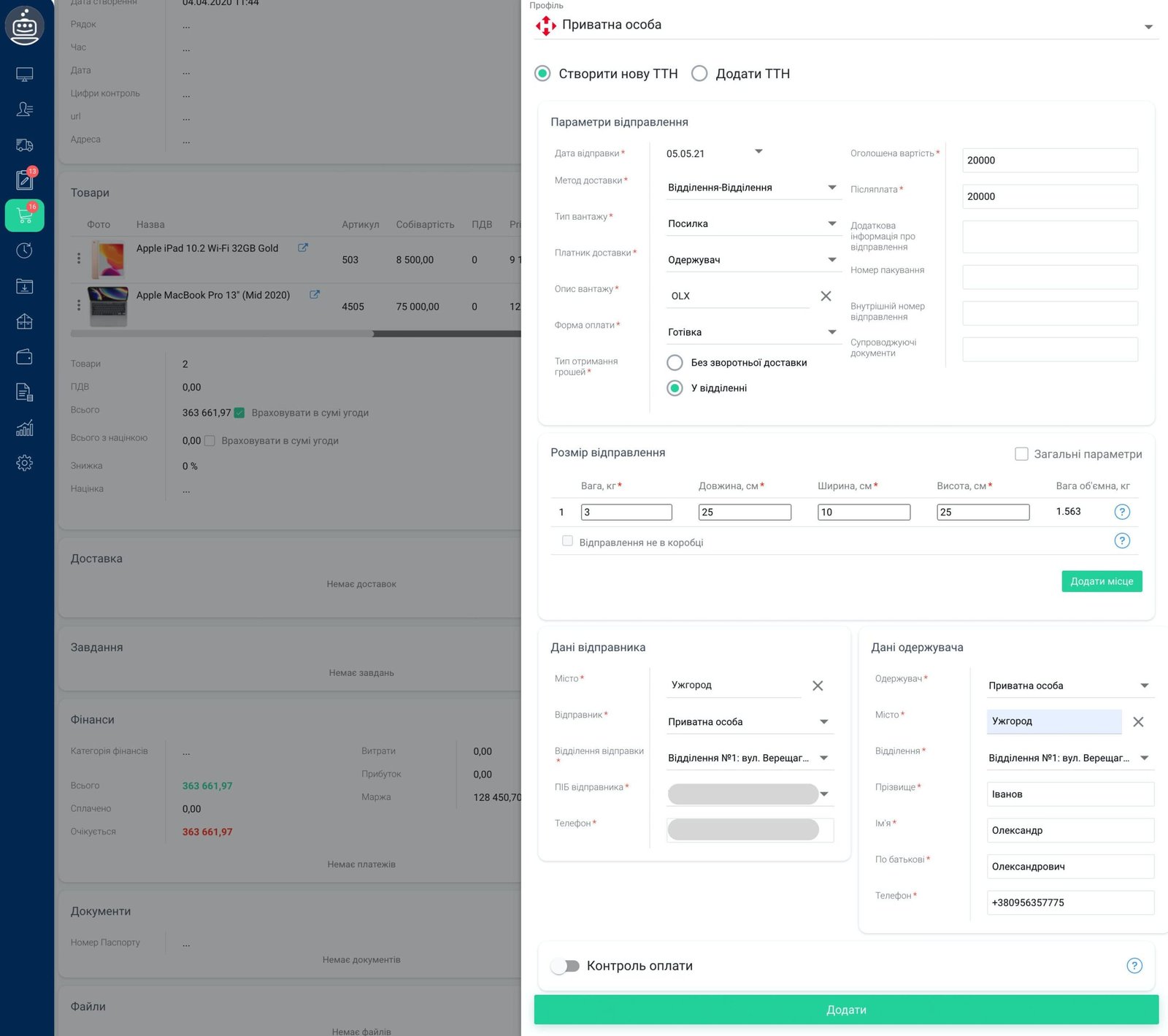The height and width of the screenshot is (1036, 1168).
Task: Select 'Без зворотньої доставки' radio button
Action: [x=675, y=363]
